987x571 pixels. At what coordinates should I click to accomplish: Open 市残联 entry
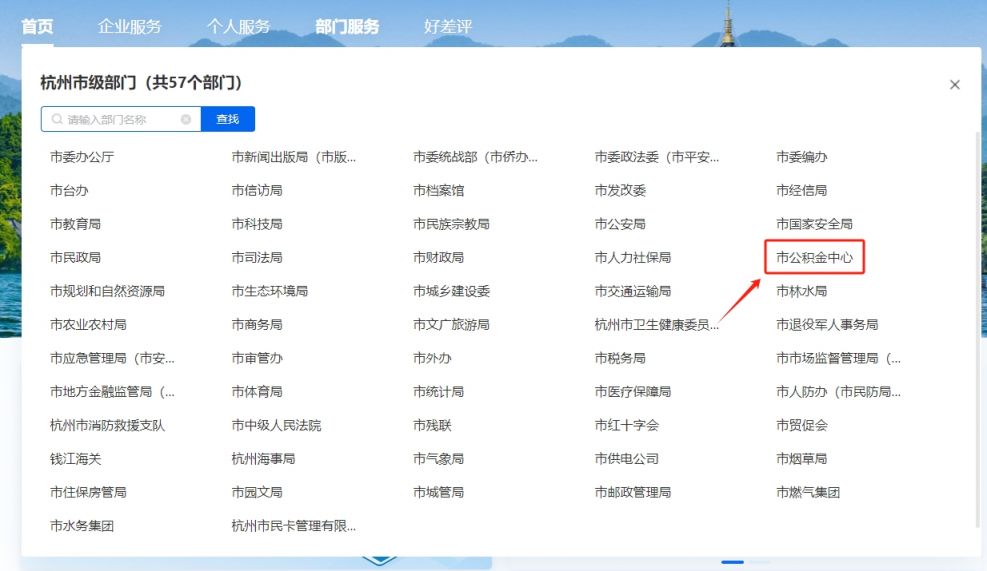[432, 425]
